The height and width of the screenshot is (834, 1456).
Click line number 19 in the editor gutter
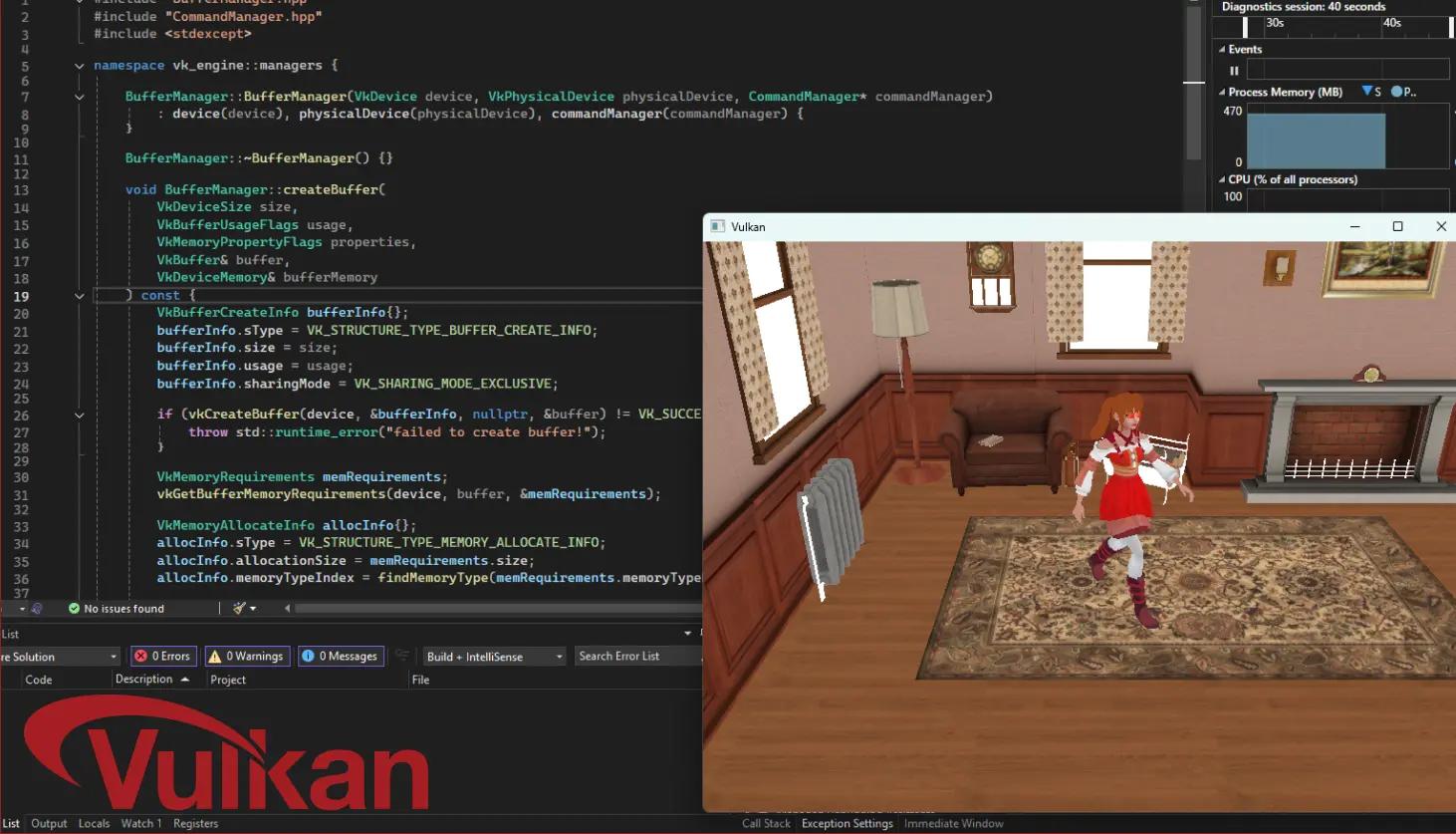pyautogui.click(x=21, y=296)
